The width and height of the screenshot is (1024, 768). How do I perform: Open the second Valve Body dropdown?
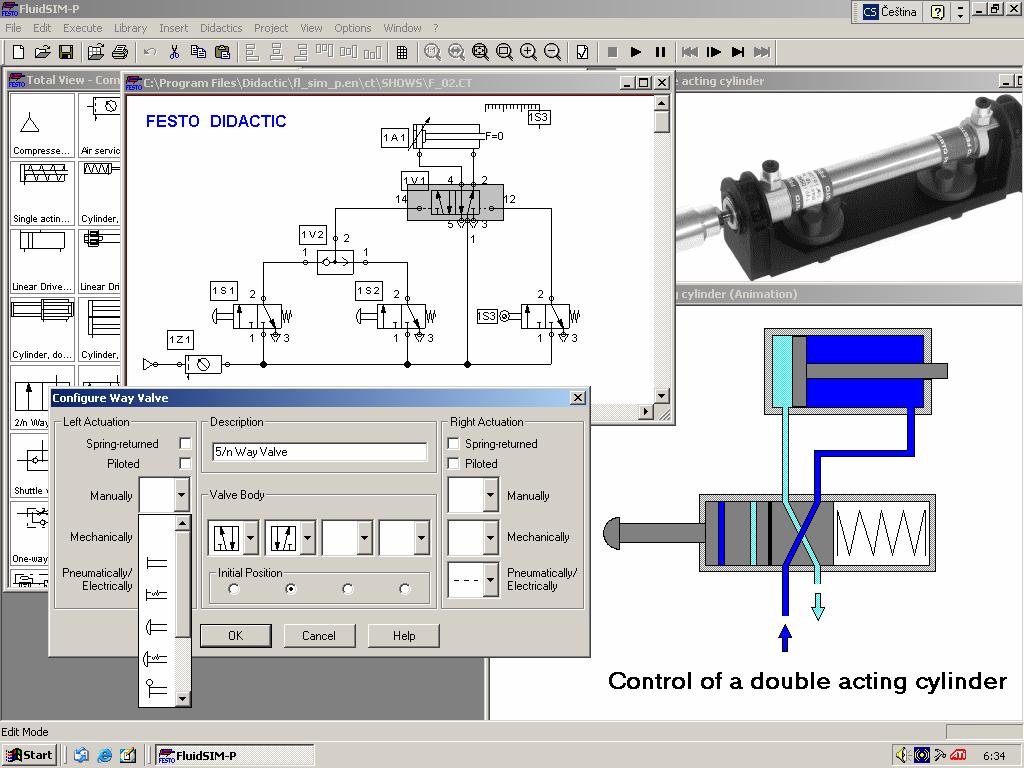308,538
